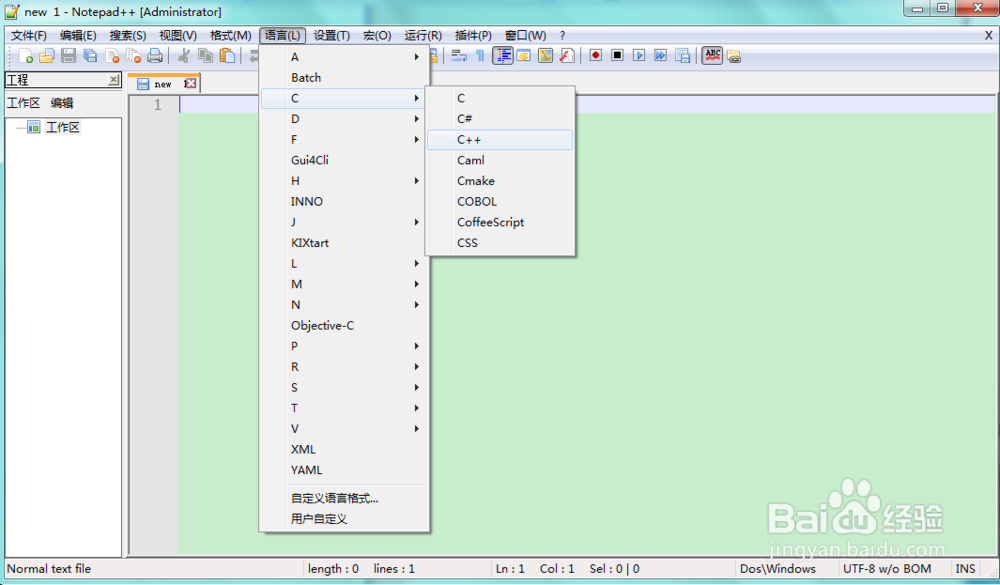Select C++ in the C submenu
The image size is (1000, 585).
(x=500, y=140)
